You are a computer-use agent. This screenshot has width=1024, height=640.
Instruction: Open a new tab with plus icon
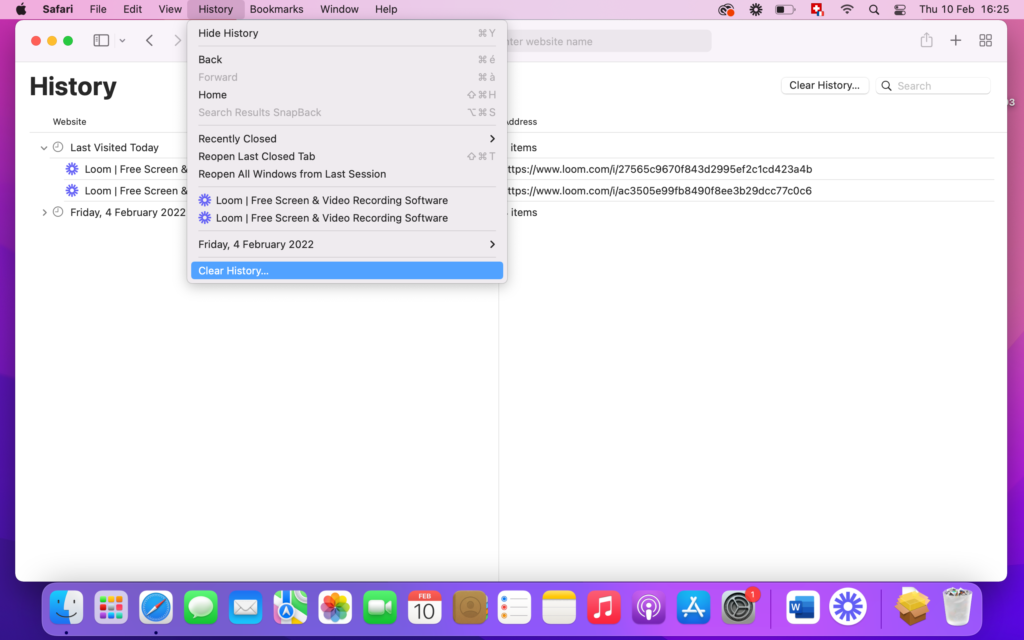955,41
